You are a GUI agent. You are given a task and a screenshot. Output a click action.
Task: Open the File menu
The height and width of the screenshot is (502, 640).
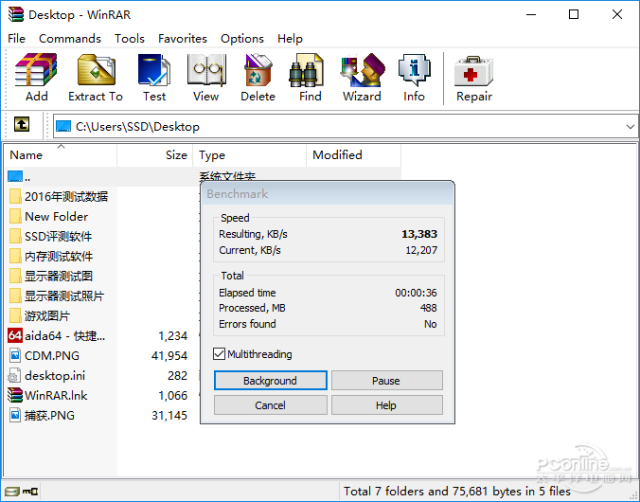(x=16, y=38)
